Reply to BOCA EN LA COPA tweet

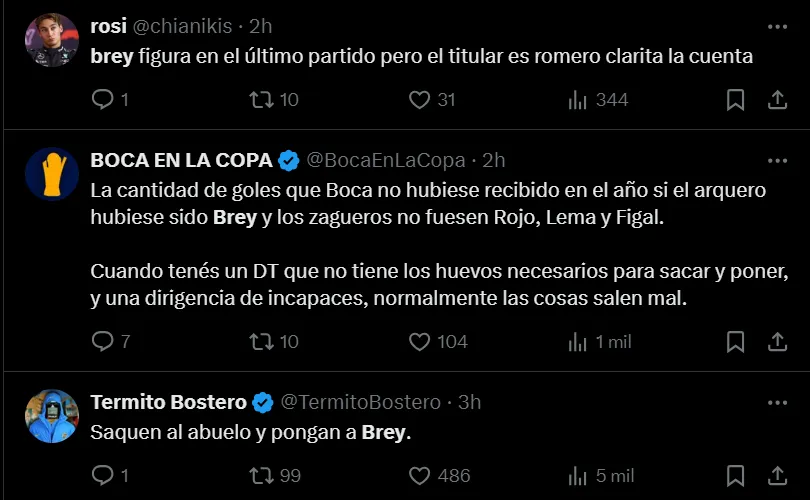[x=103, y=341]
